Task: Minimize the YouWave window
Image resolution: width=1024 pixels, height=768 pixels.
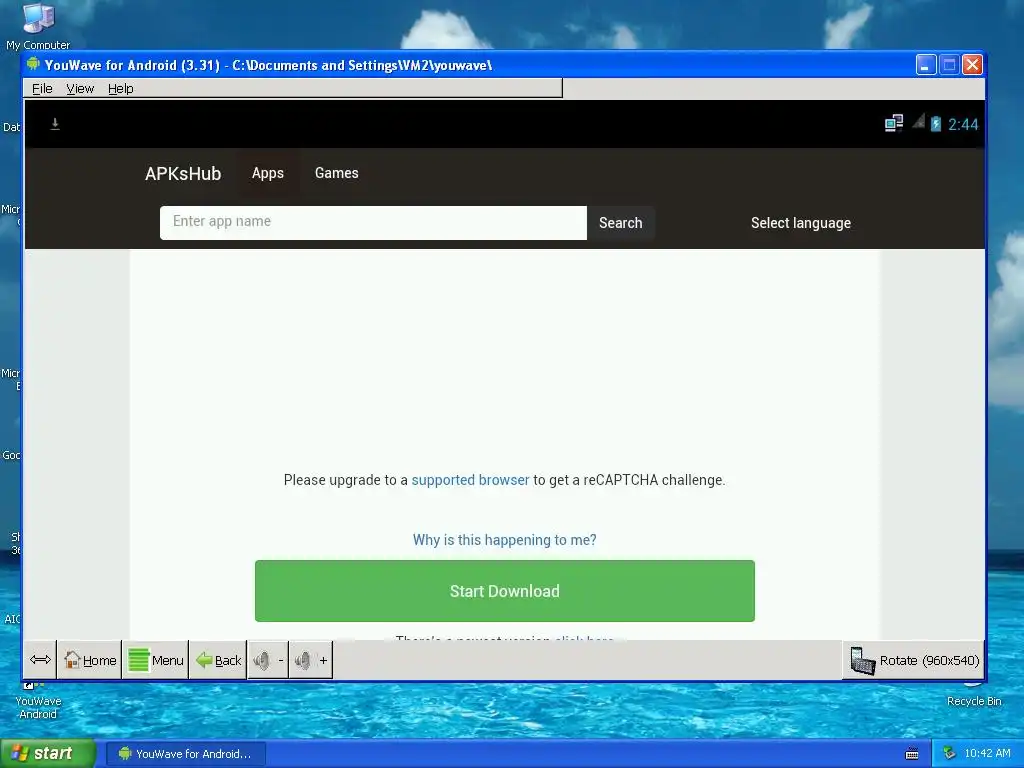Action: coord(926,65)
